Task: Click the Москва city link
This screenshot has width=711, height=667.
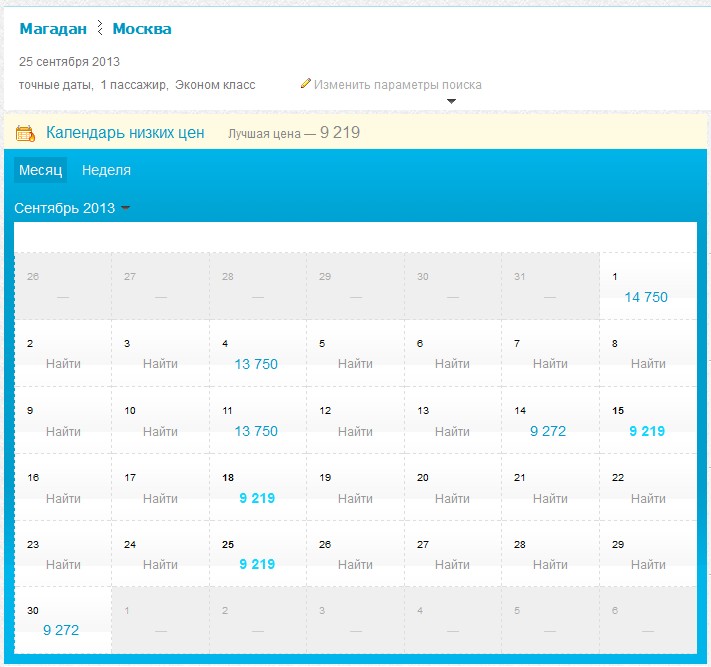Action: pos(141,29)
